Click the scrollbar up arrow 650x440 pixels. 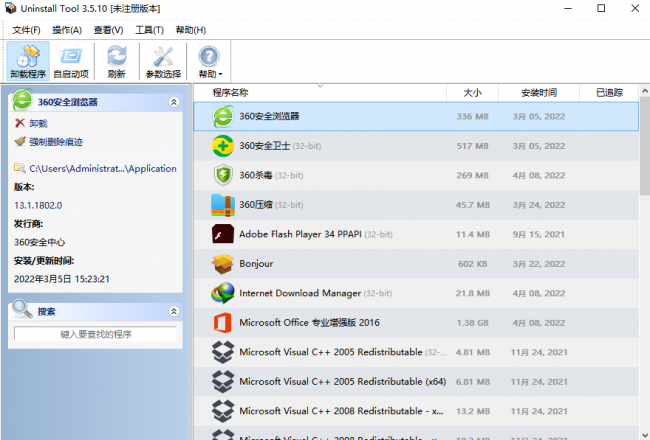coord(645,91)
